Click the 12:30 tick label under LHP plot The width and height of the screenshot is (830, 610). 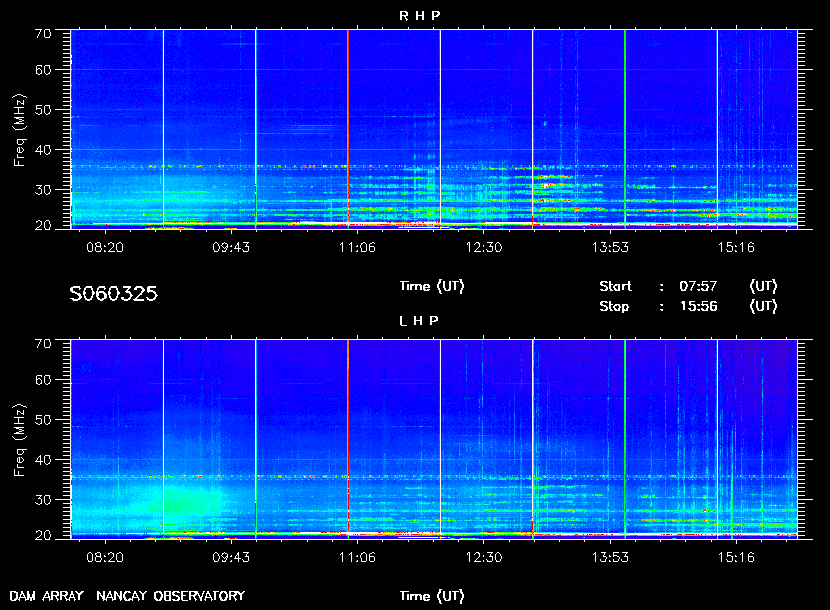[x=483, y=557]
